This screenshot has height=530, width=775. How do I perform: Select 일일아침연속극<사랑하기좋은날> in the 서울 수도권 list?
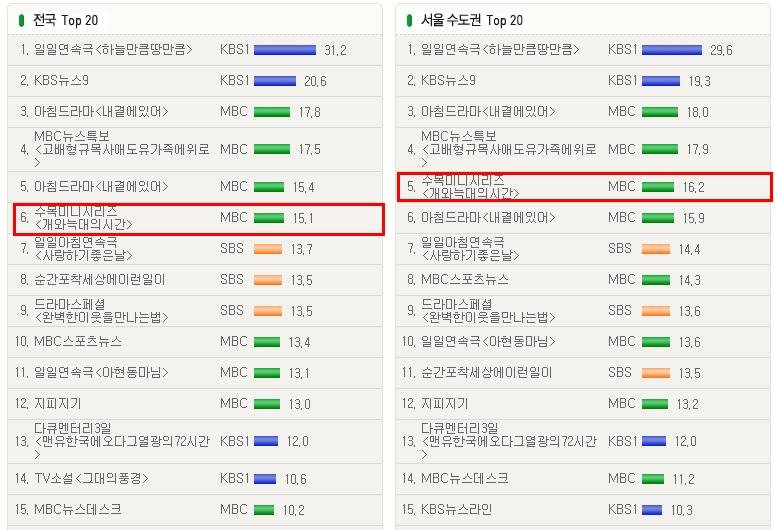pos(470,249)
